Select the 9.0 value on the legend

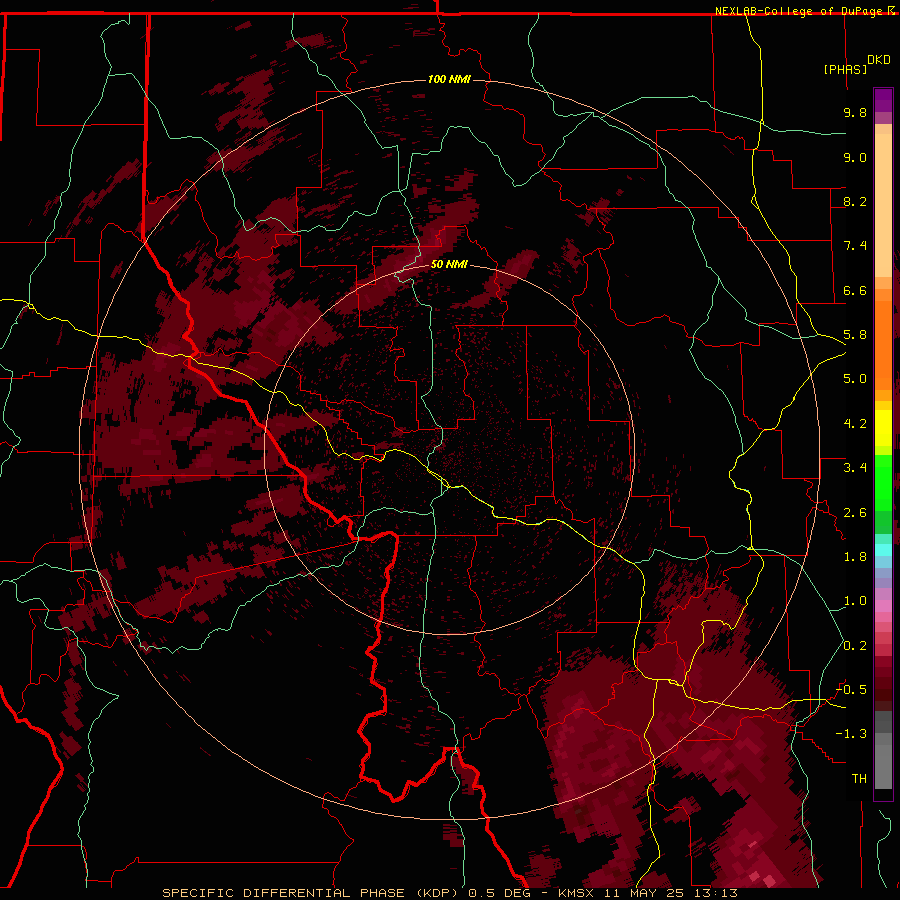[855, 158]
